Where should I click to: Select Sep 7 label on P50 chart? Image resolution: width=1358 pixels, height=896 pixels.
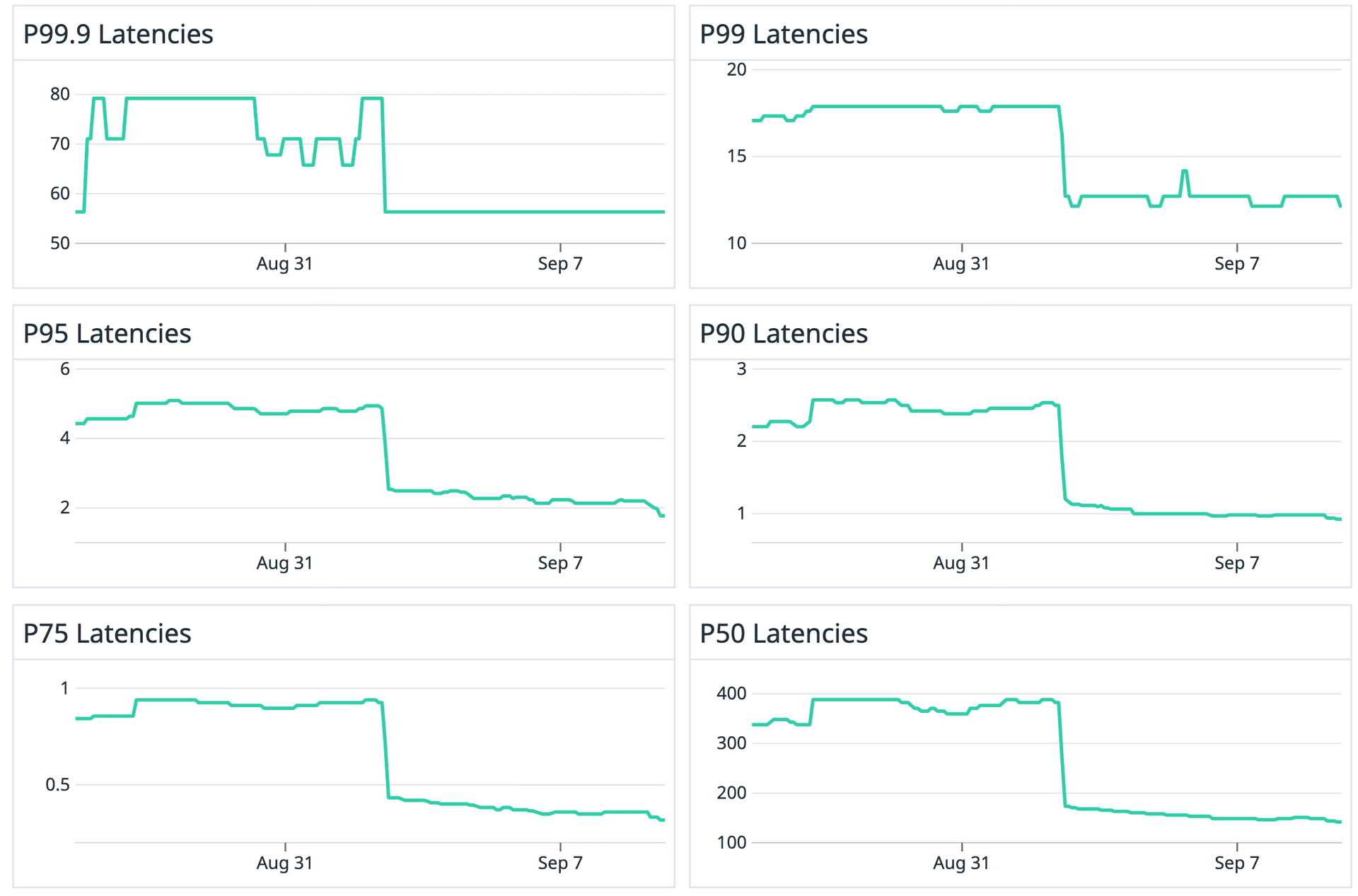tap(1237, 863)
